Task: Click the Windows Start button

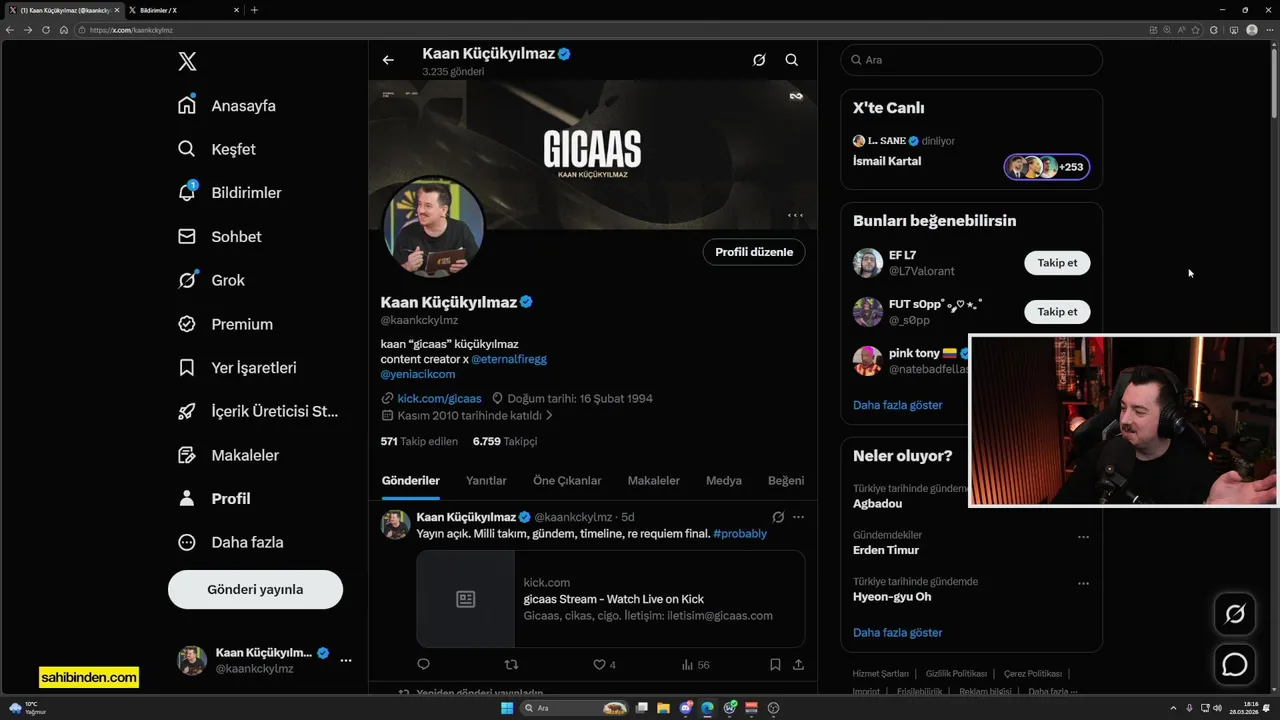Action: click(507, 708)
